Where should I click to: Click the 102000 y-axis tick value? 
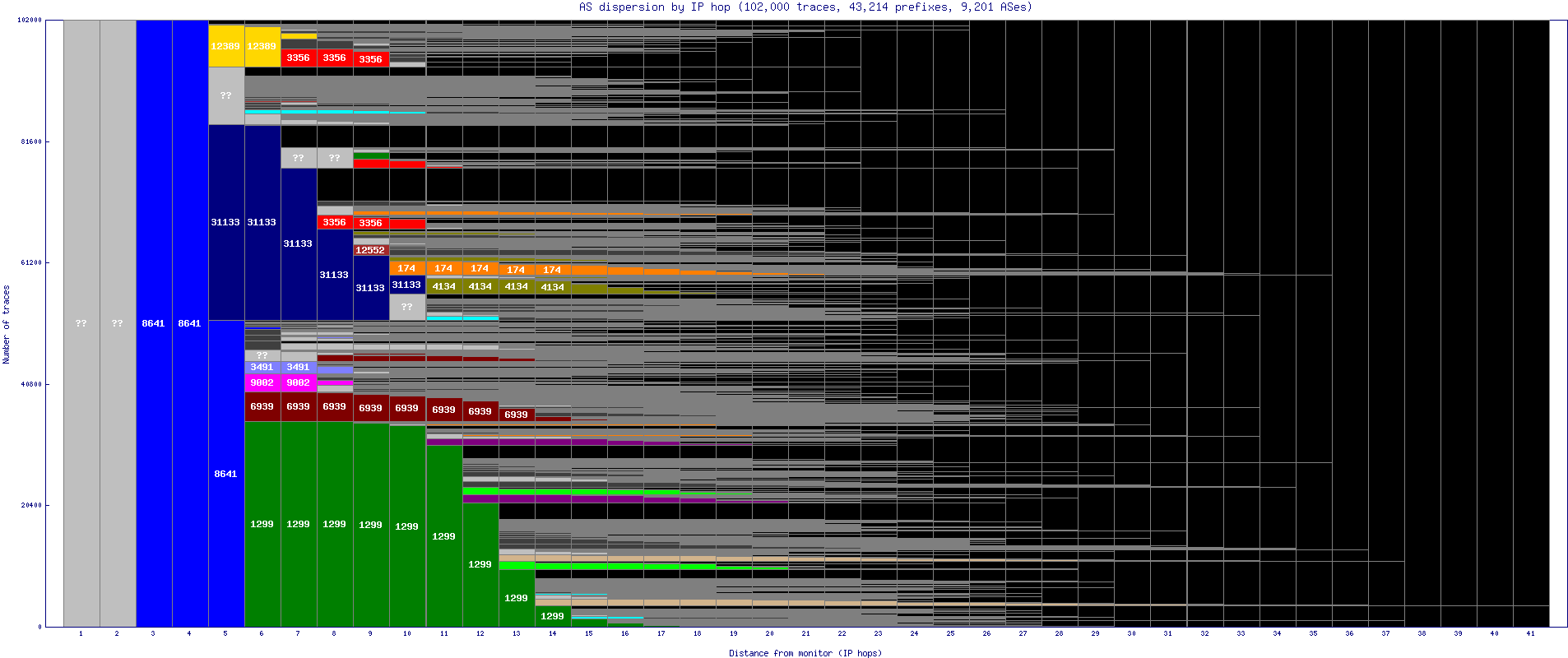click(x=30, y=20)
